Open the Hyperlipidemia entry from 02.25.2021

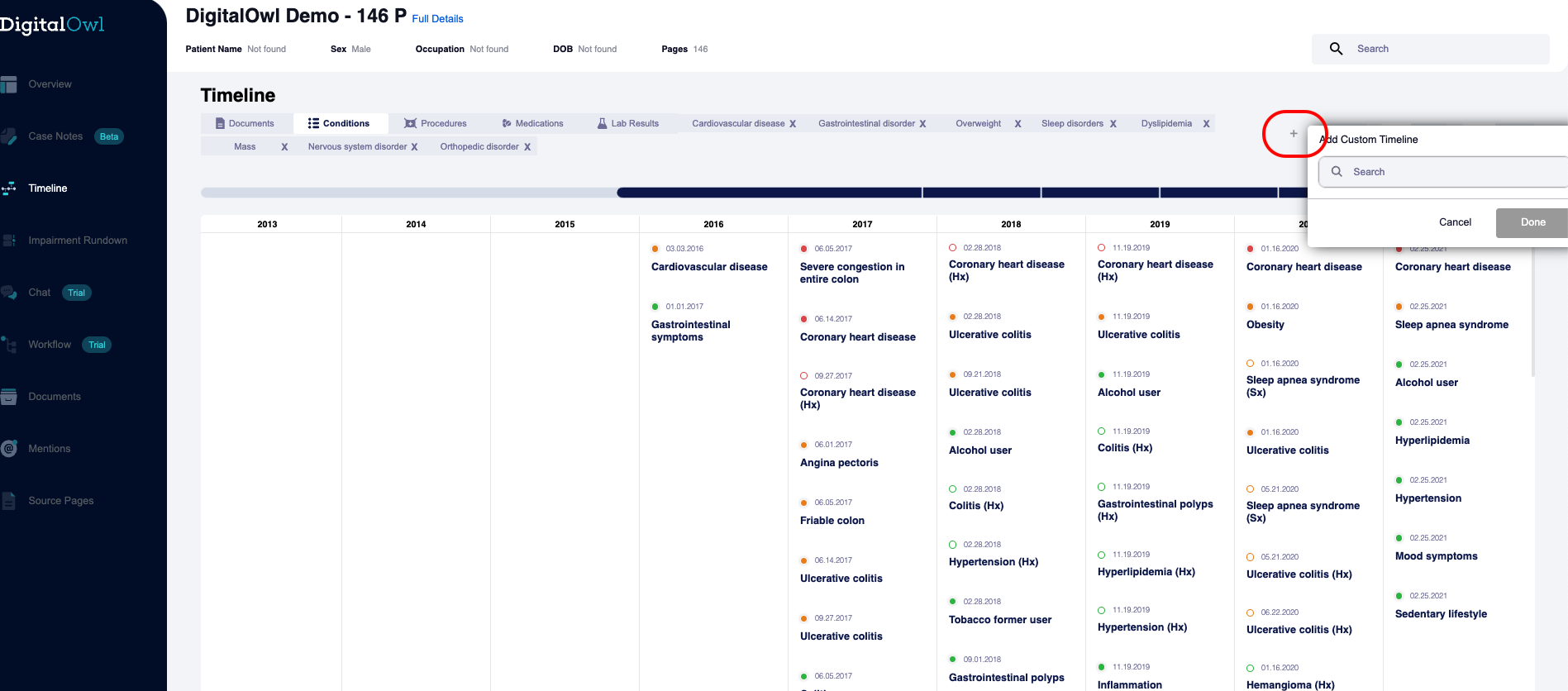pos(1432,441)
